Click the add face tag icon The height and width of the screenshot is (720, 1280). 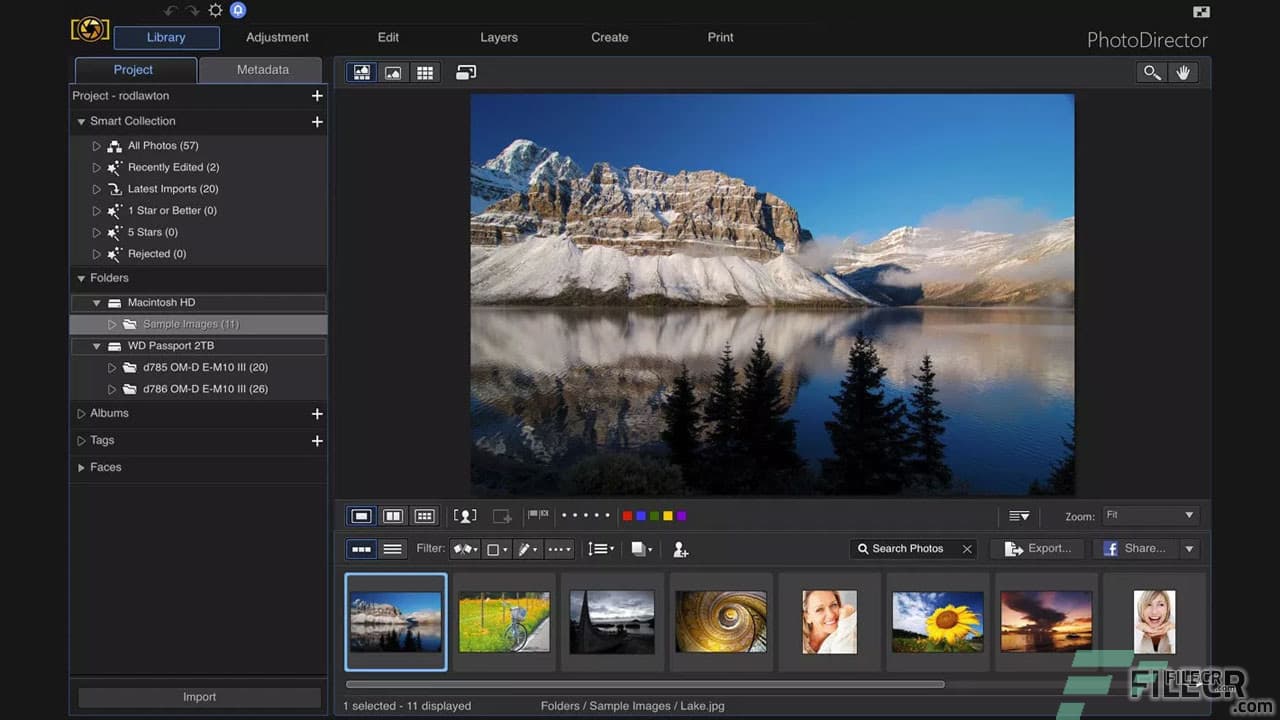pos(681,549)
